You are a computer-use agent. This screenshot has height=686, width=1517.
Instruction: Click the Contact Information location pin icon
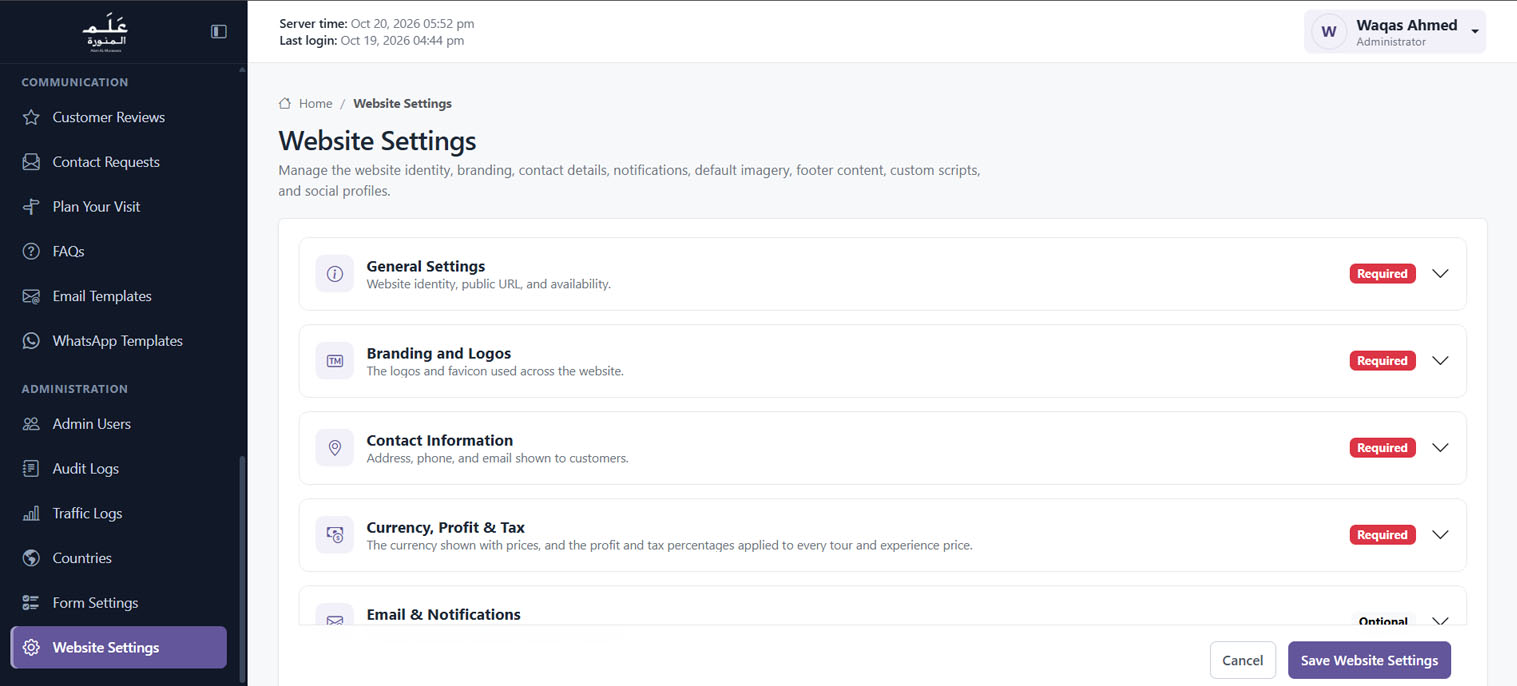(335, 448)
